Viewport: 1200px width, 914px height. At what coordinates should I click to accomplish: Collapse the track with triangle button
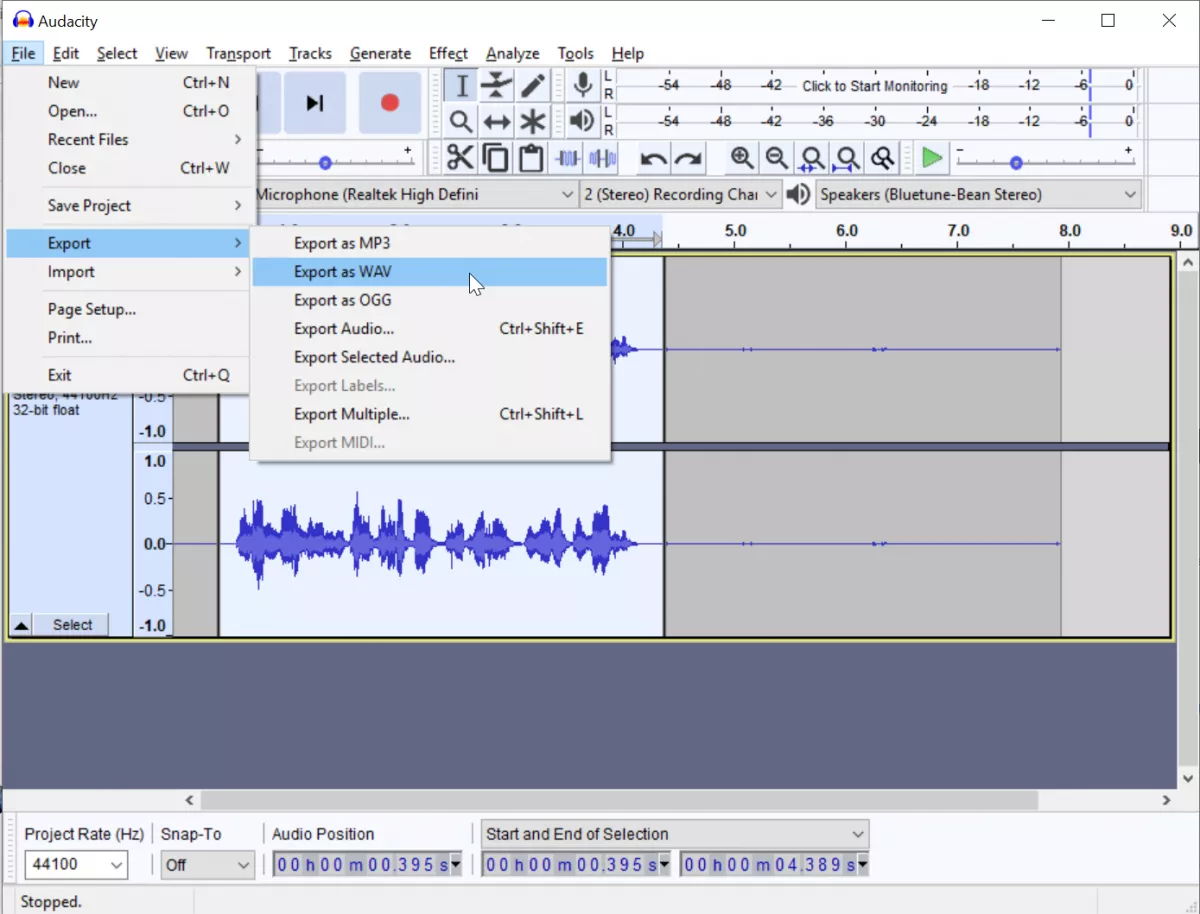[20, 626]
